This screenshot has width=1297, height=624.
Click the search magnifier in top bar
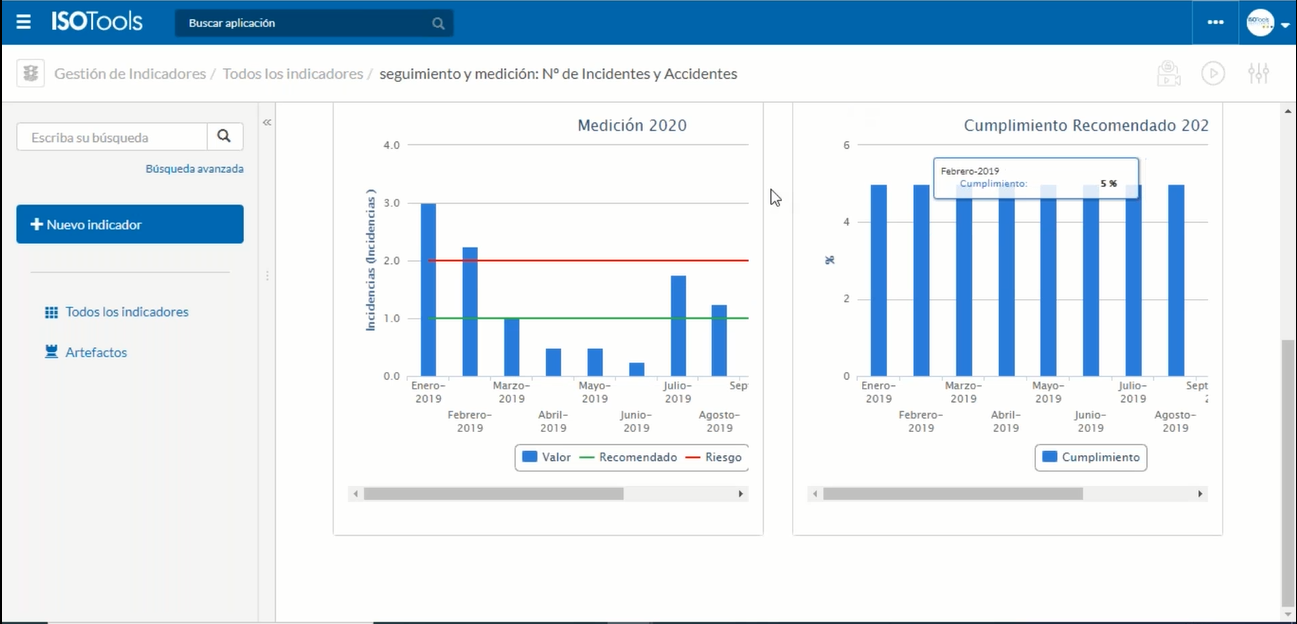click(x=438, y=23)
